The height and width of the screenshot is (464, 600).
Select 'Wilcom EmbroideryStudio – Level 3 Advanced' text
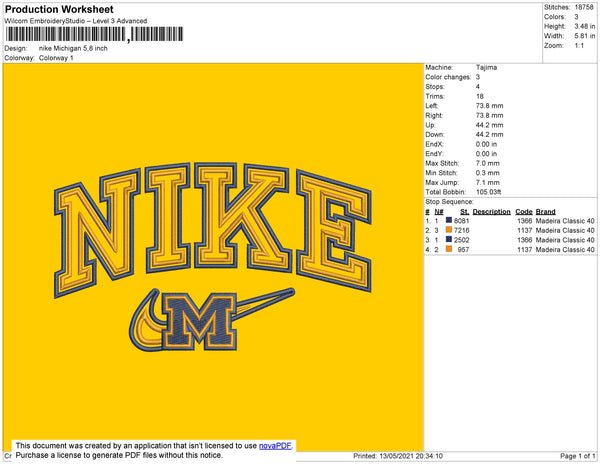tap(76, 21)
